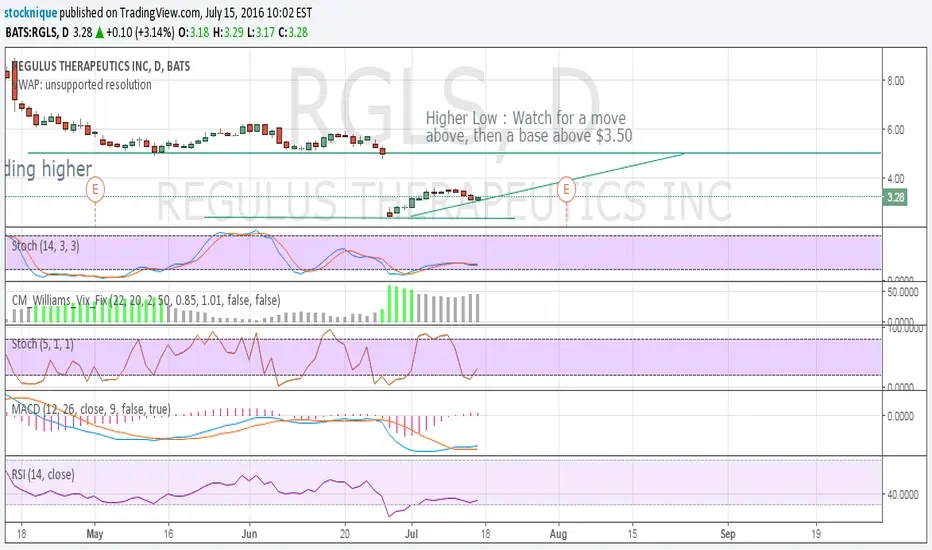Viewport: 932px width, 550px height.
Task: Click the high value H:3.29
Action: 229,33
